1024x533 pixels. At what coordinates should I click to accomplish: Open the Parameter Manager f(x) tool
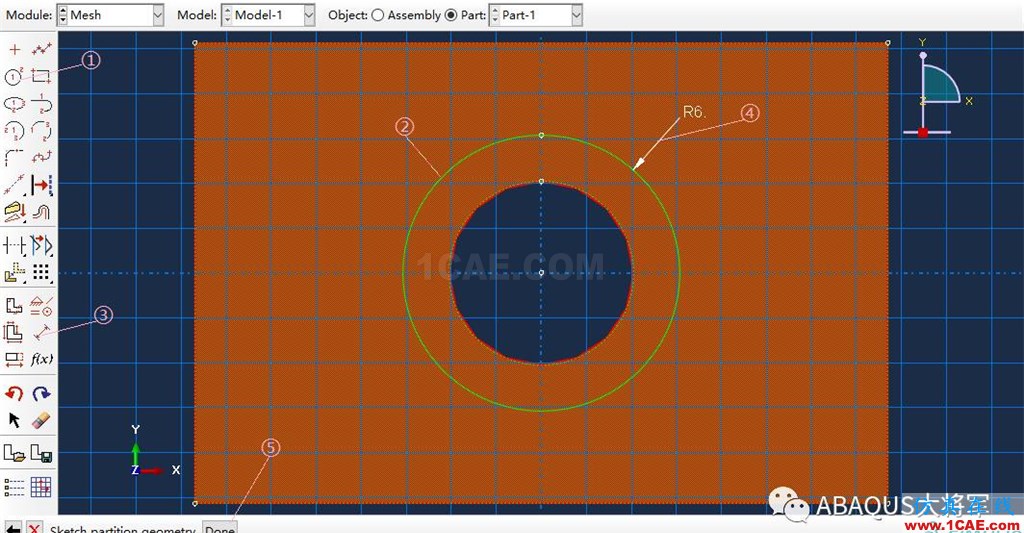coord(41,359)
